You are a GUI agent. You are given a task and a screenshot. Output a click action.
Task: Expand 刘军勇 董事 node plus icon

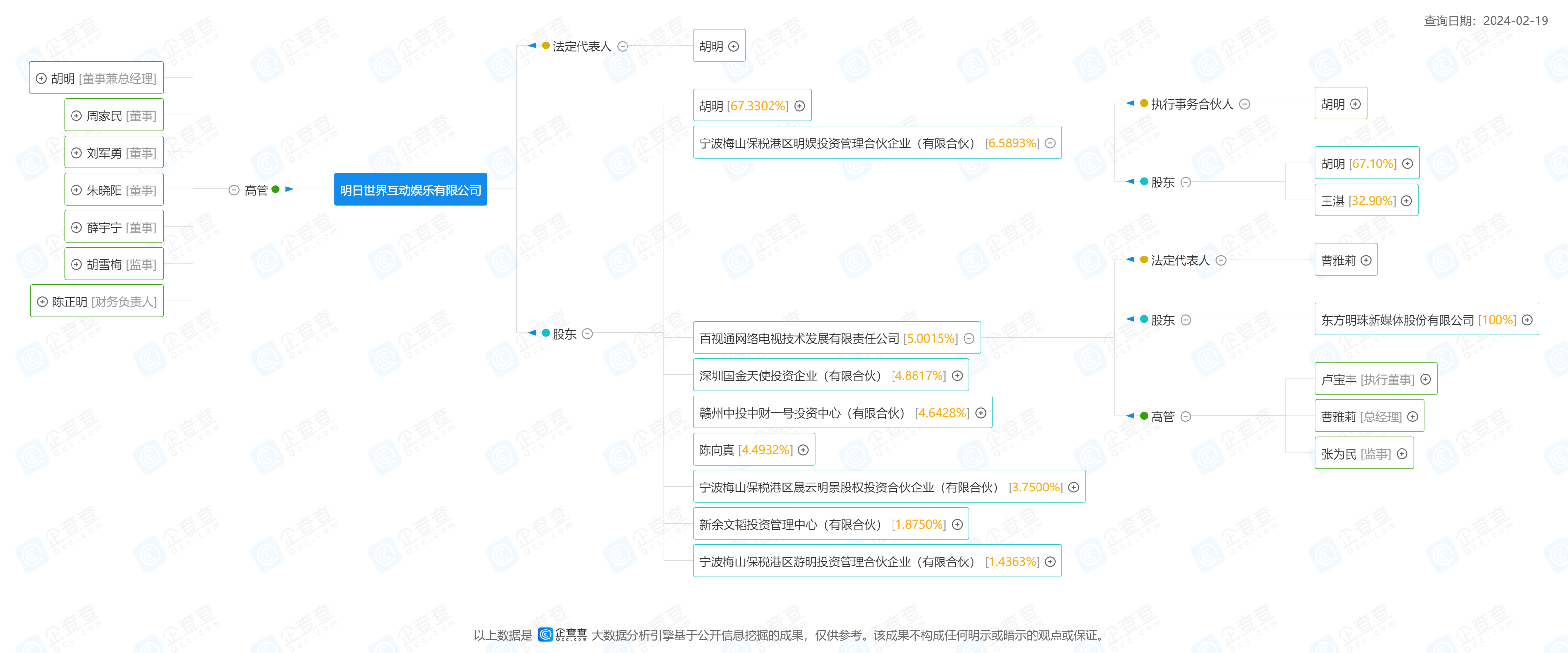click(x=76, y=153)
